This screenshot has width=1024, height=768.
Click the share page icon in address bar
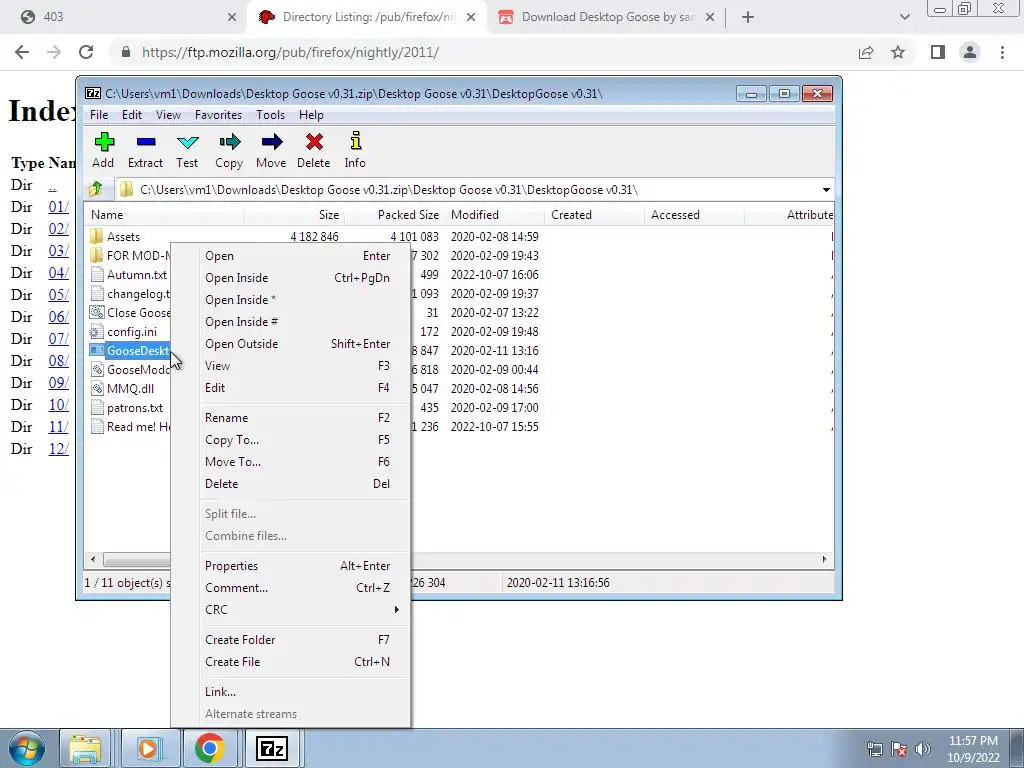pos(866,52)
